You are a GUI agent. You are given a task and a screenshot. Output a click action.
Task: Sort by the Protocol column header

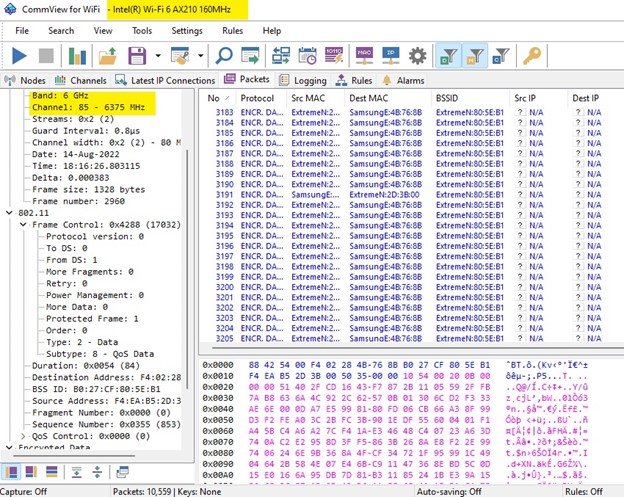click(262, 98)
